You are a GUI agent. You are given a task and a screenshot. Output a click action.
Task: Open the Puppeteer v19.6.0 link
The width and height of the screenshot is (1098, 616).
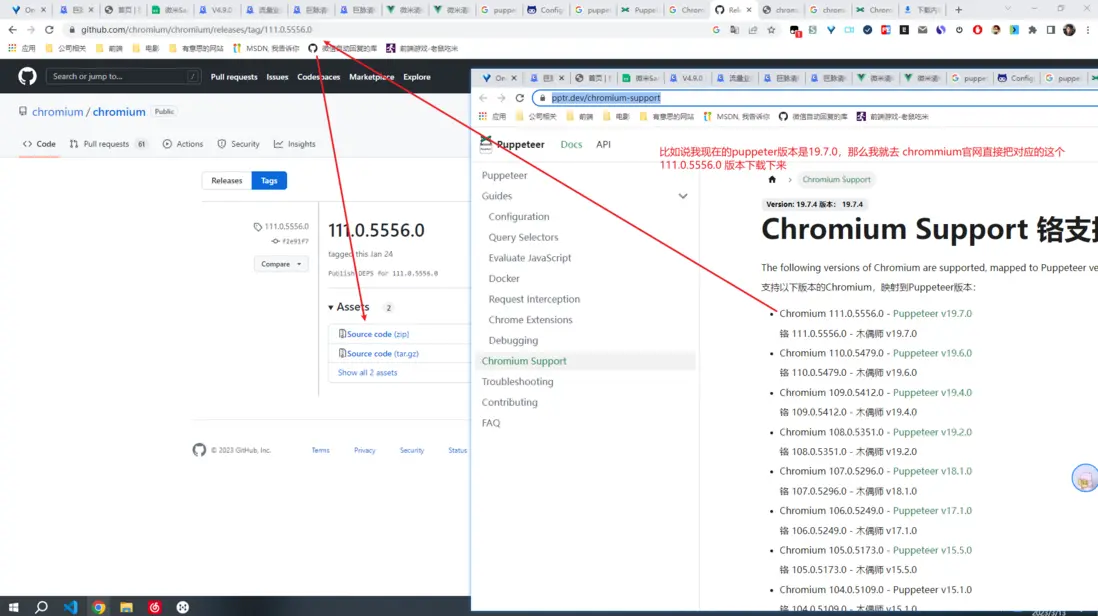(x=932, y=353)
